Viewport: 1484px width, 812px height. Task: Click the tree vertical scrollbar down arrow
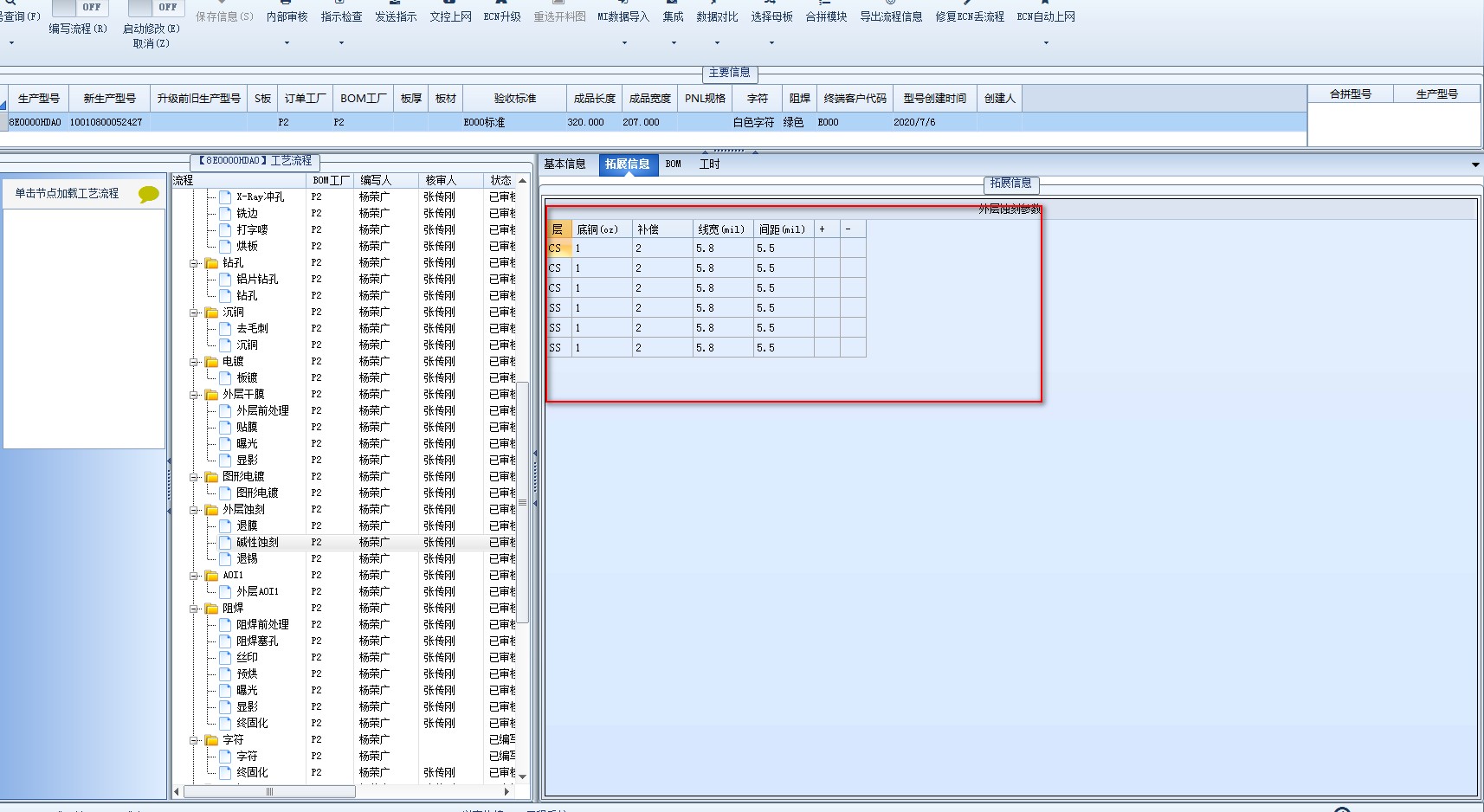pos(522,777)
